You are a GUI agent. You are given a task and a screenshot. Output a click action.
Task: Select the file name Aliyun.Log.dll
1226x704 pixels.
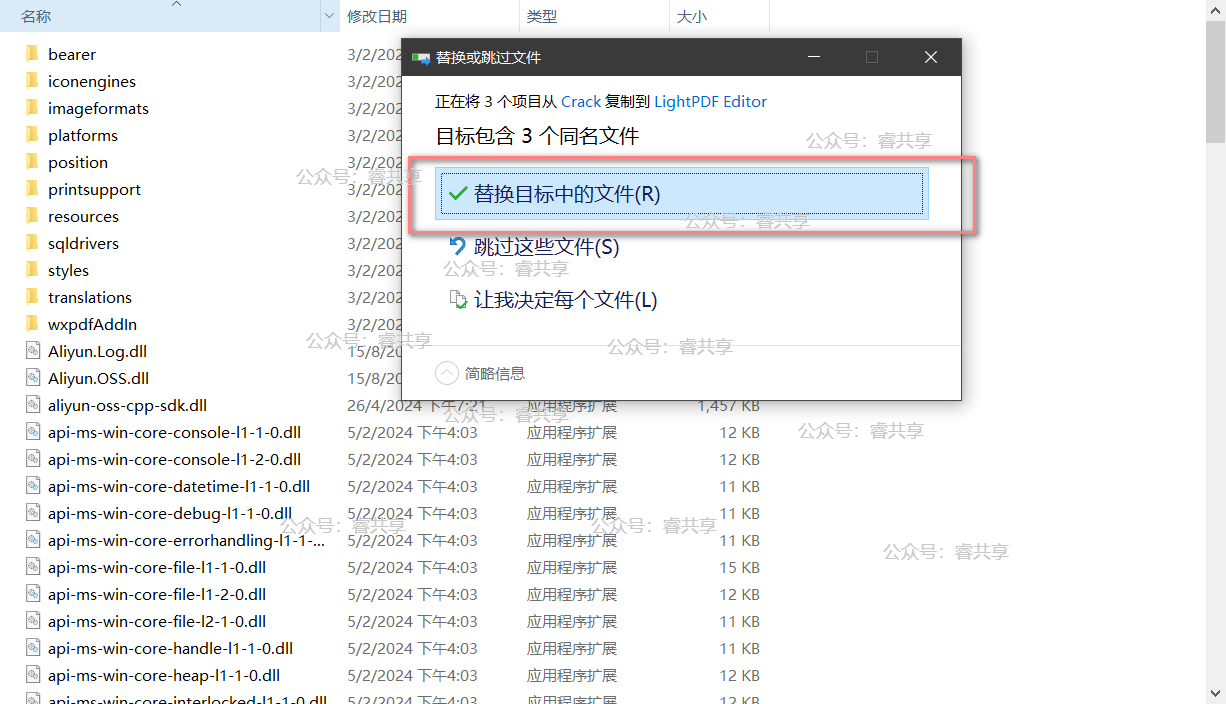click(x=97, y=351)
